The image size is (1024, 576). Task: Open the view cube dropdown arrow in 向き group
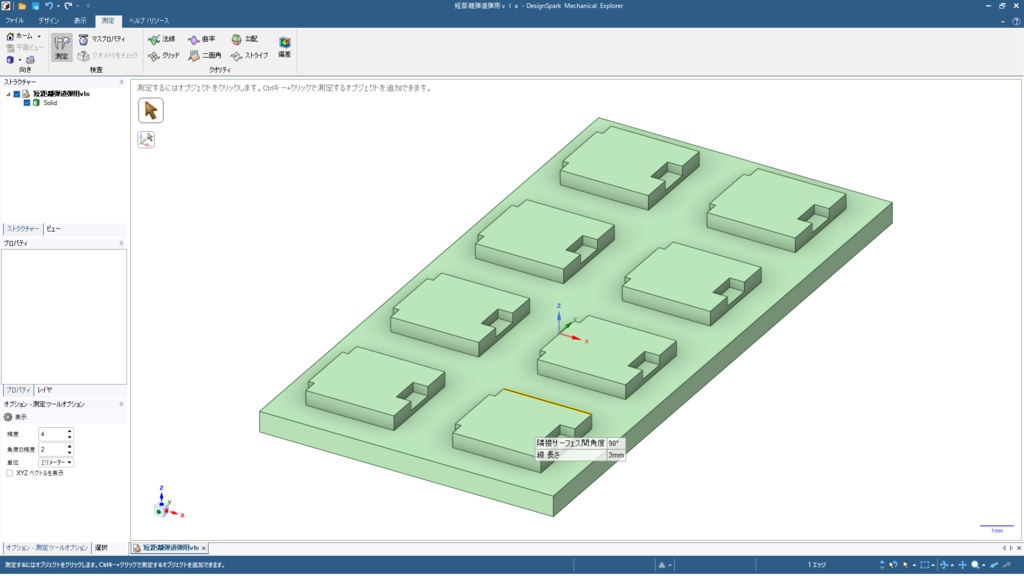(20, 60)
